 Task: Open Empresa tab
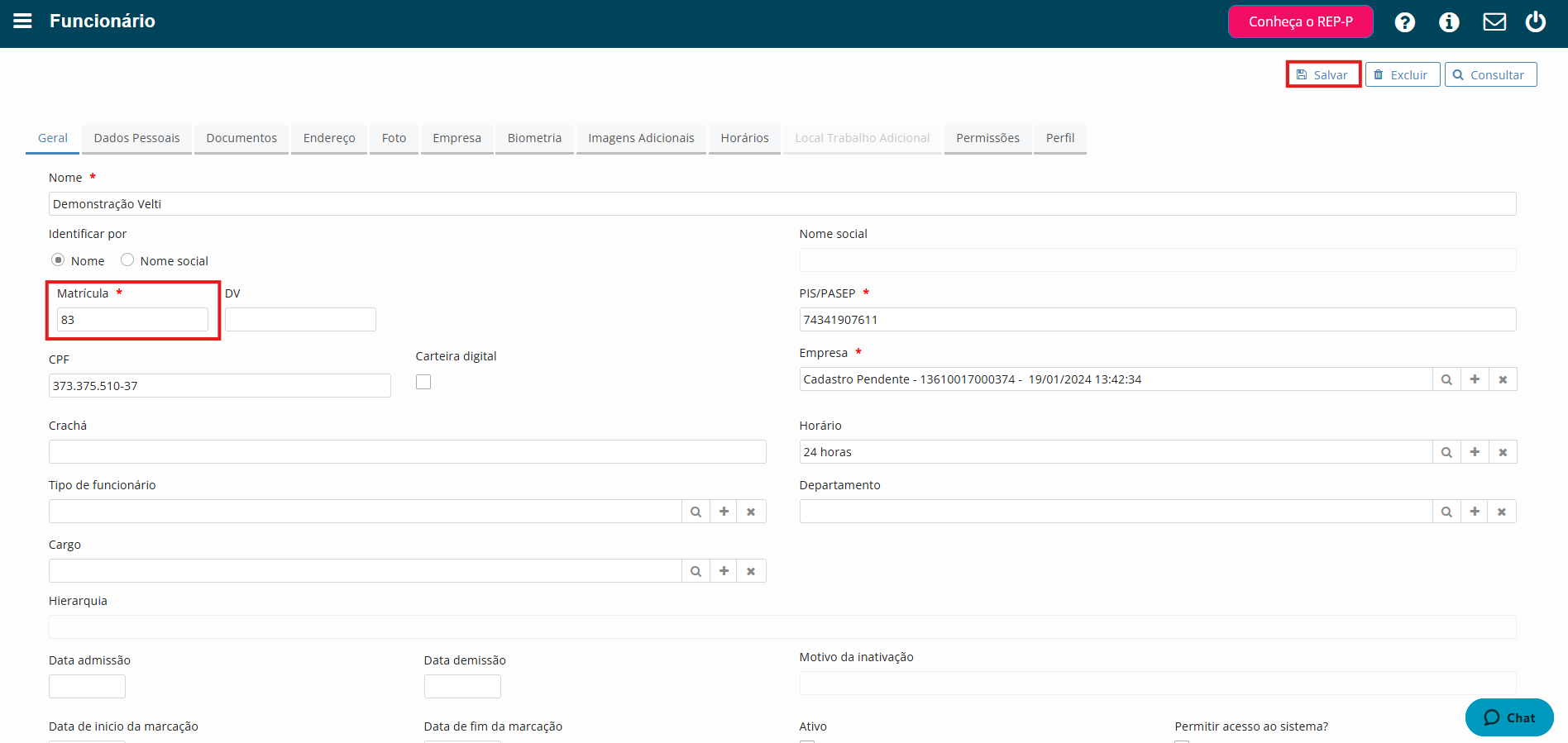point(457,138)
